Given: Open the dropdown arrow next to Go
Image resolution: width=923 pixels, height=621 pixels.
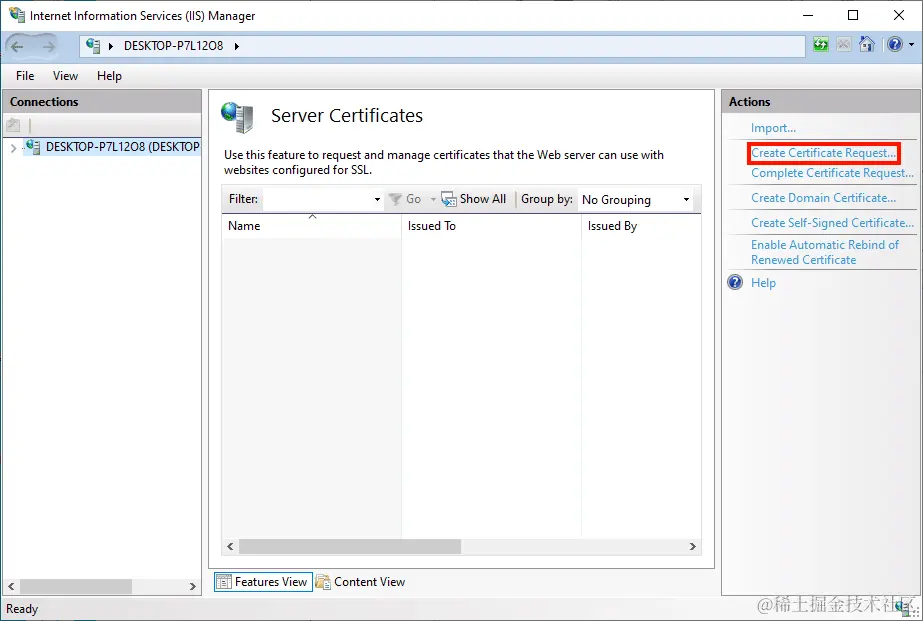Looking at the screenshot, I should tap(433, 199).
